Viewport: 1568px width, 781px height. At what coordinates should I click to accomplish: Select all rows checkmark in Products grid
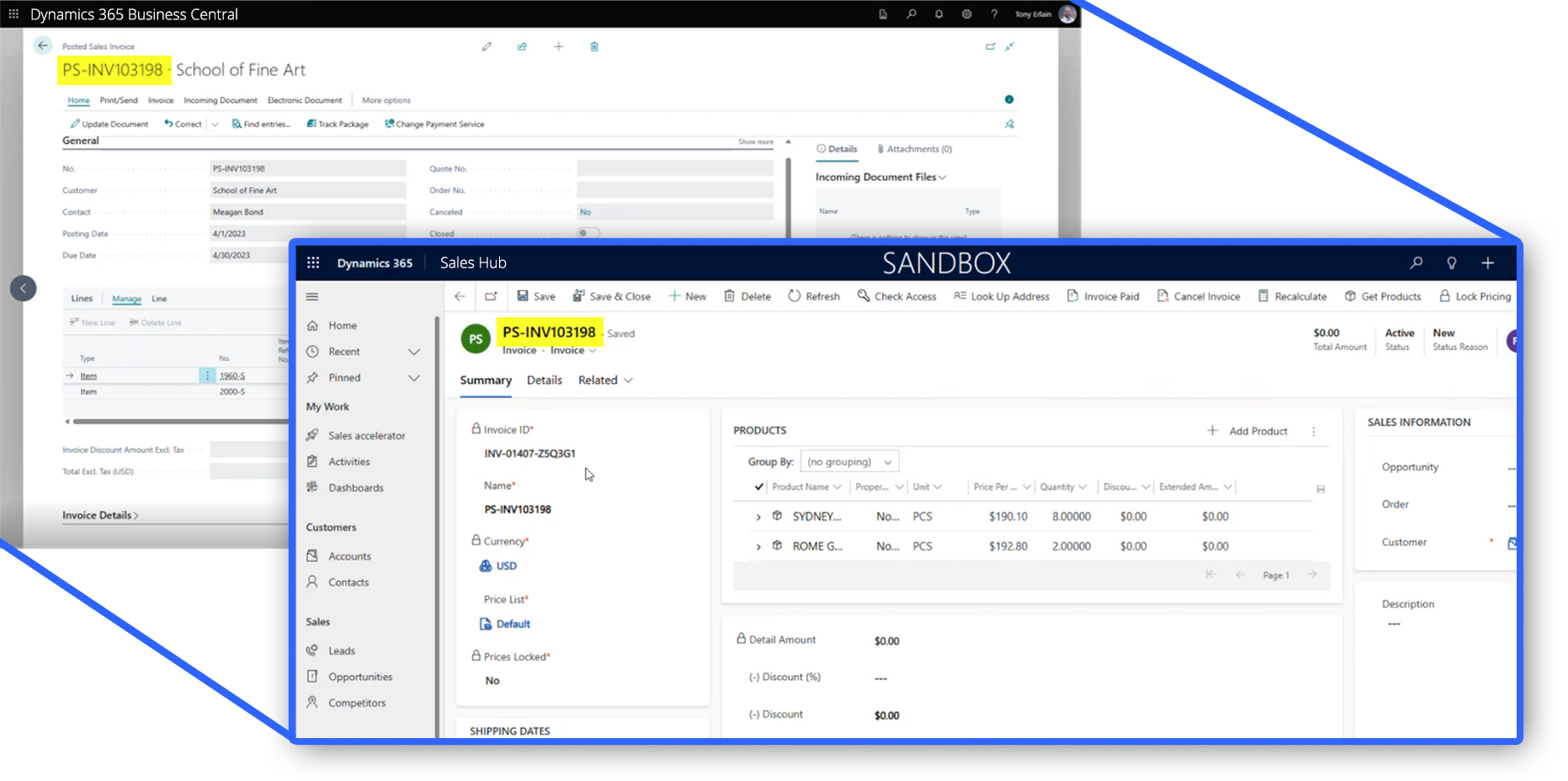click(759, 486)
